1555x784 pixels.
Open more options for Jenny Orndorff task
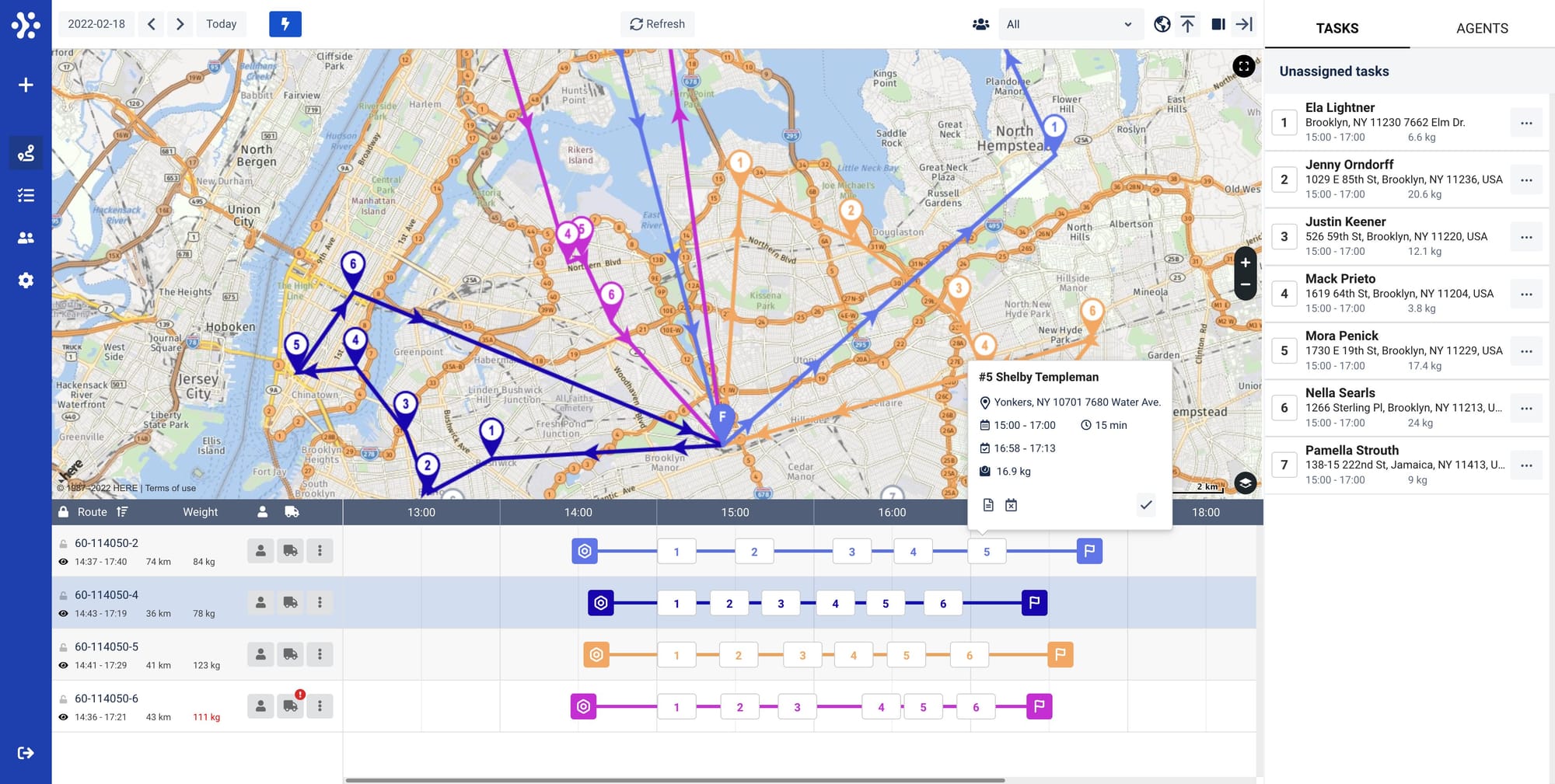(1526, 180)
